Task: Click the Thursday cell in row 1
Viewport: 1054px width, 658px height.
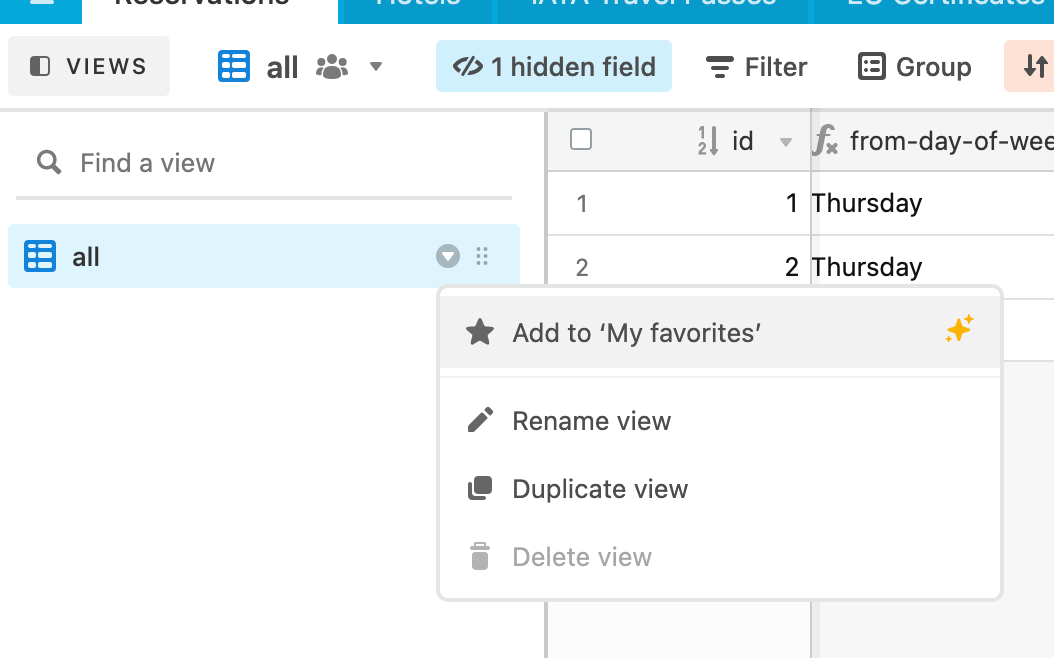Action: (x=933, y=203)
